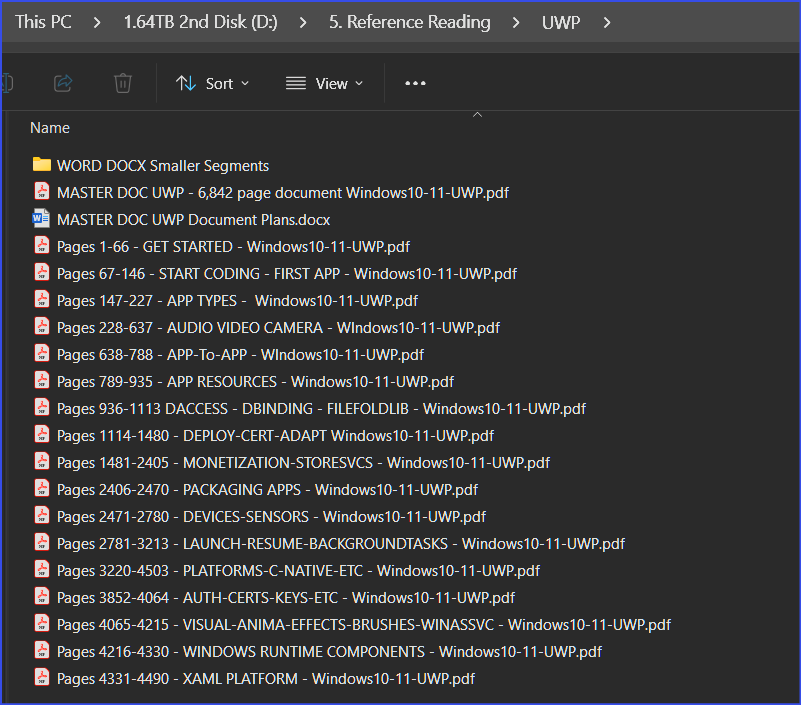Click PDF icon of 'Pages 1-66 - GET STARTED'
801x705 pixels.
(x=42, y=245)
